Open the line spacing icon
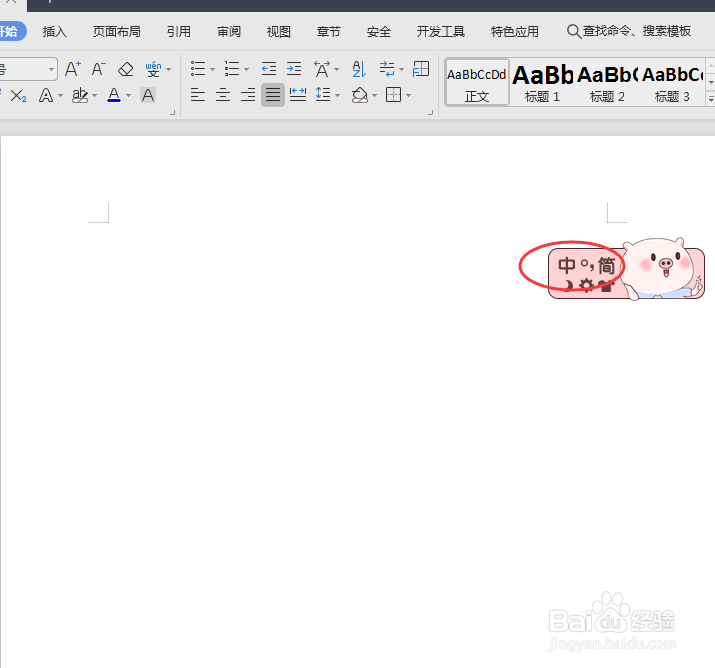This screenshot has height=668, width=715. [x=323, y=95]
